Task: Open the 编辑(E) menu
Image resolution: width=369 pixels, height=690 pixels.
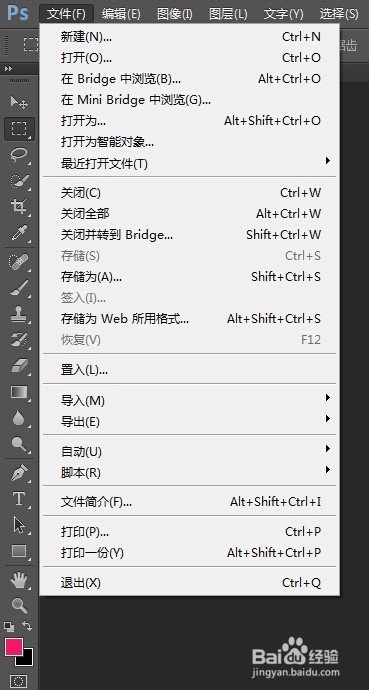Action: 121,14
